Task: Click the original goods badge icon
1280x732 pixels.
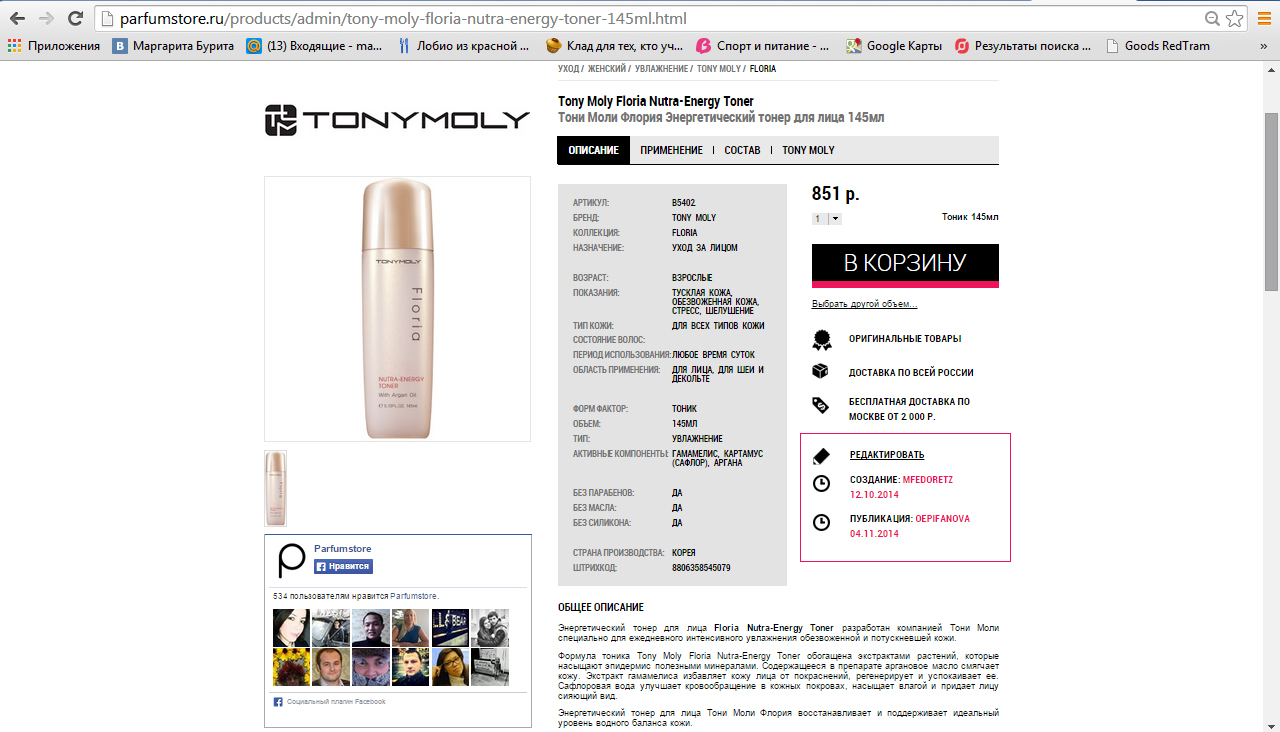Action: 821,339
